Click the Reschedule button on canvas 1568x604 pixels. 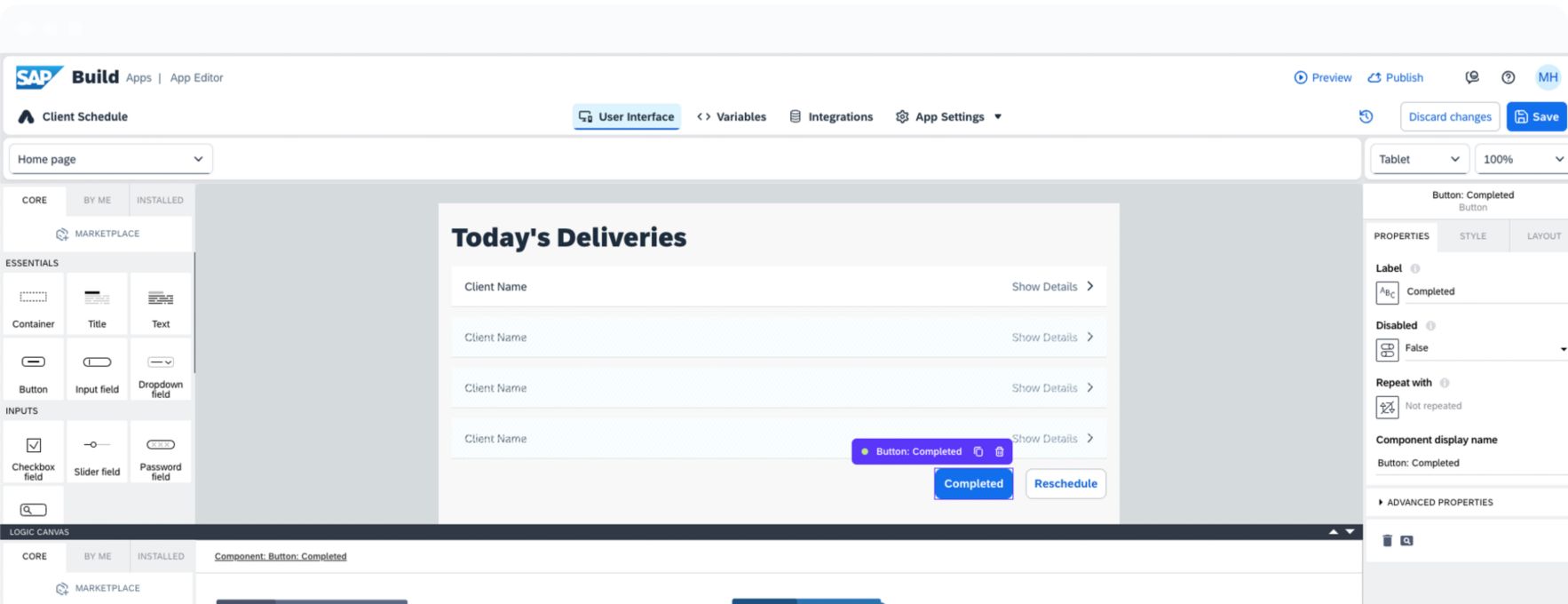coord(1065,483)
